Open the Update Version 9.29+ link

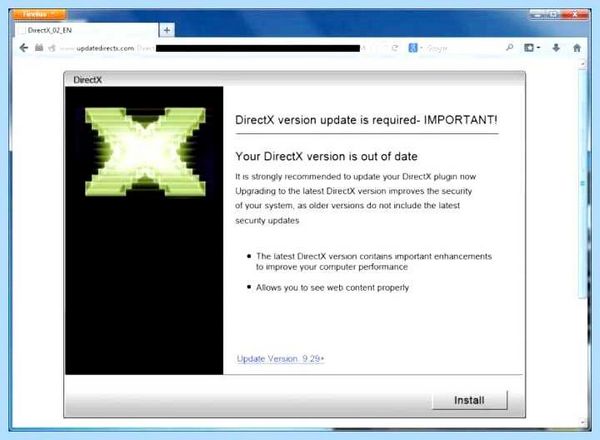[x=280, y=359]
